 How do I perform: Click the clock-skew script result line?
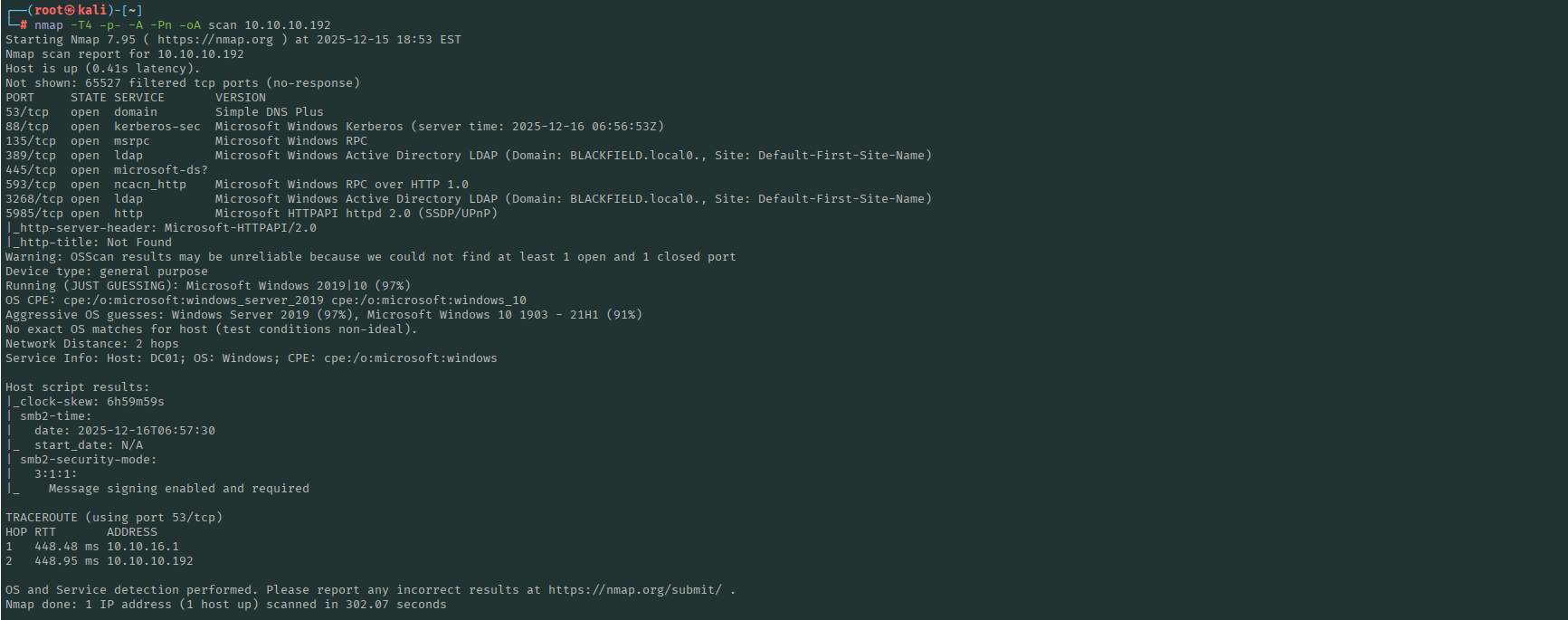point(88,402)
